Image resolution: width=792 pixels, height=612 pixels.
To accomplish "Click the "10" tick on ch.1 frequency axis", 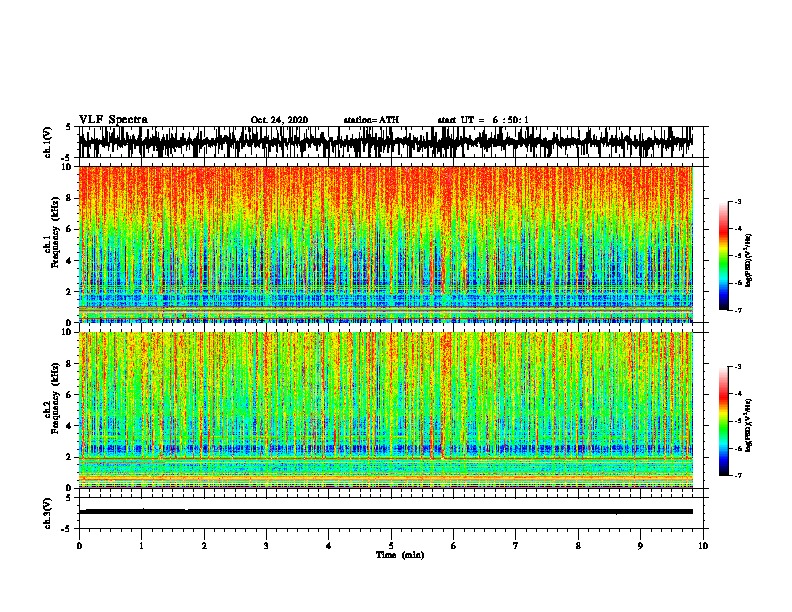I will 69,167.
